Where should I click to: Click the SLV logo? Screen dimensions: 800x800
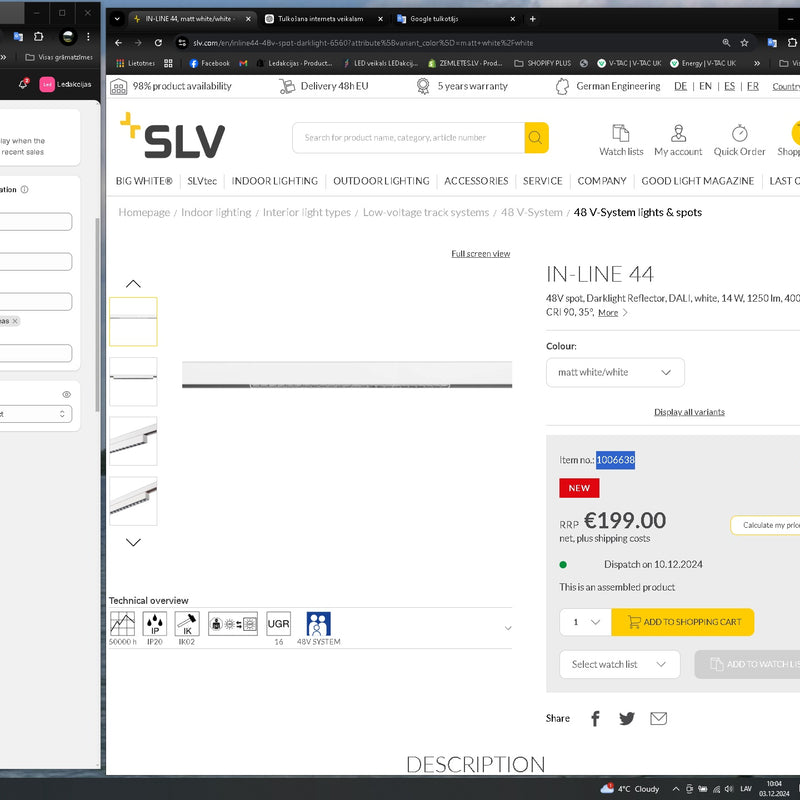point(172,137)
